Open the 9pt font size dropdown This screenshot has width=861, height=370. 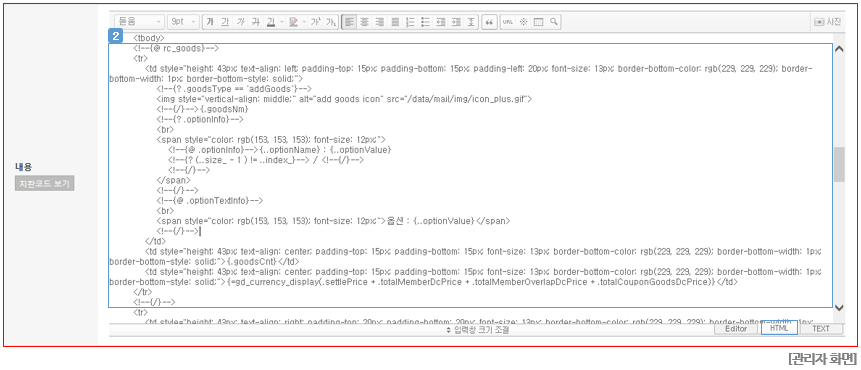(x=183, y=22)
